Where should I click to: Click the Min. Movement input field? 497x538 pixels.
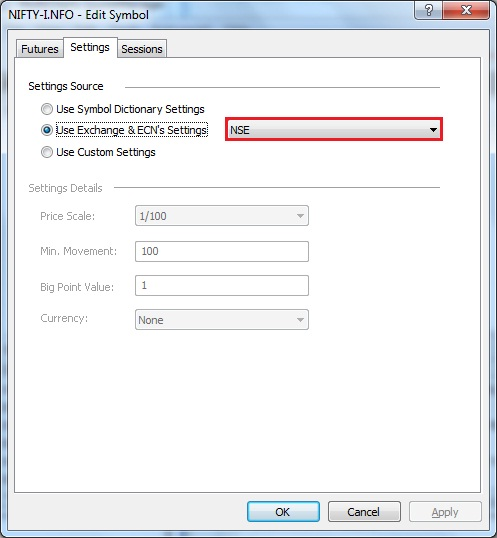pos(222,251)
